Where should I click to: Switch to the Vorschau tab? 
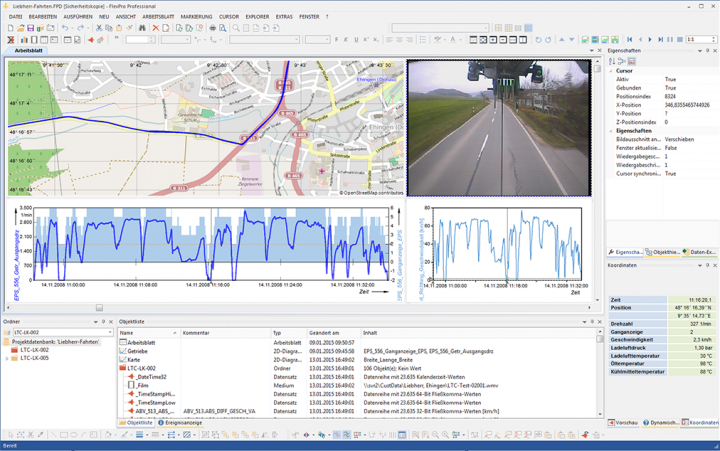pyautogui.click(x=623, y=423)
